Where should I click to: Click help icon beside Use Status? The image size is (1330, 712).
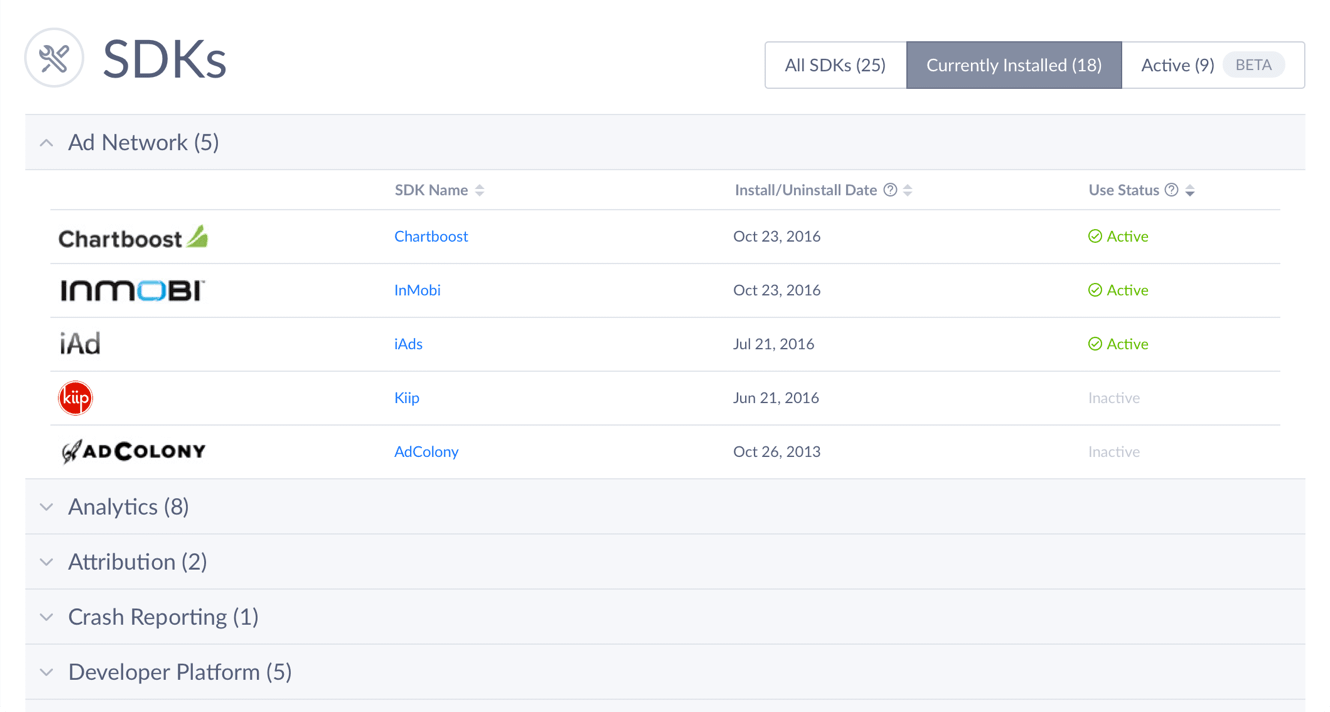coord(1171,190)
